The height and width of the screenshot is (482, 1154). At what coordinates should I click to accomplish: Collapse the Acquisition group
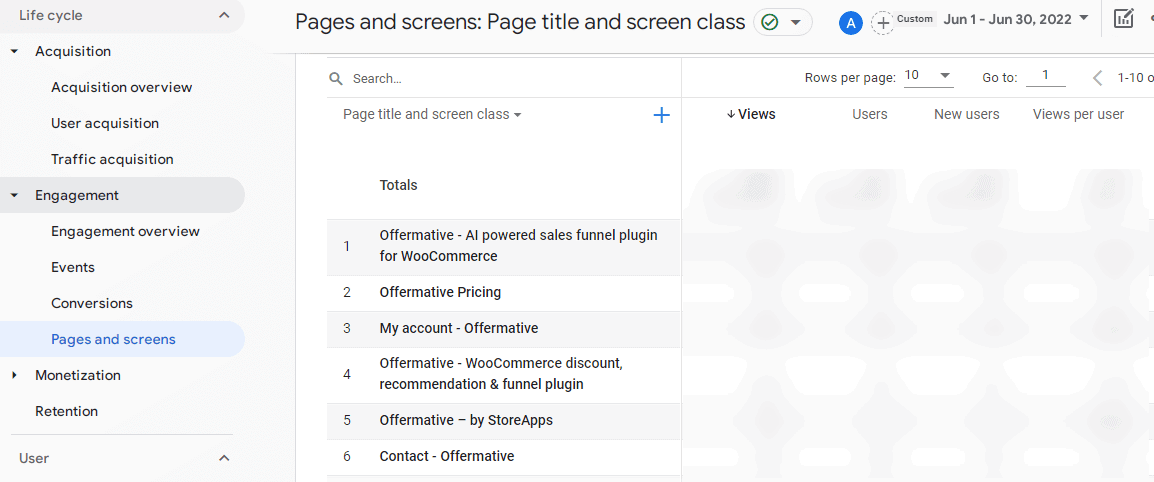[14, 52]
